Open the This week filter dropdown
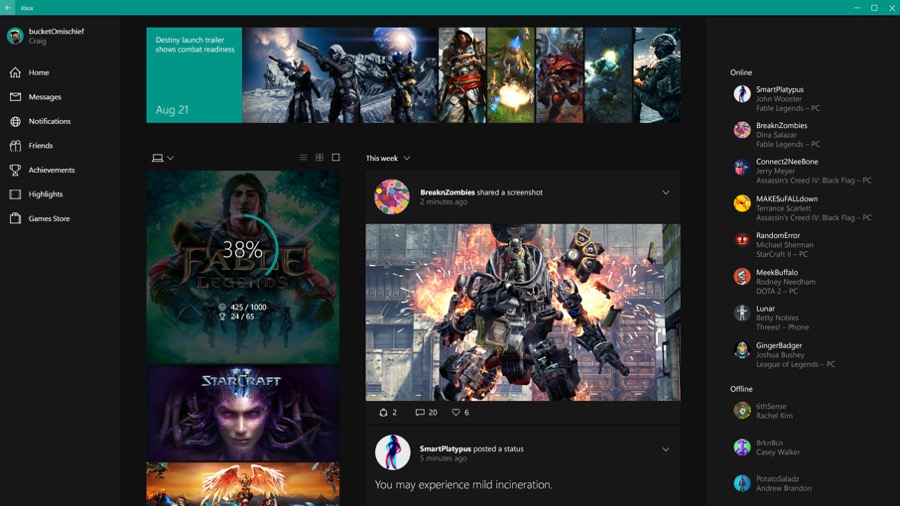This screenshot has width=900, height=506. point(388,158)
